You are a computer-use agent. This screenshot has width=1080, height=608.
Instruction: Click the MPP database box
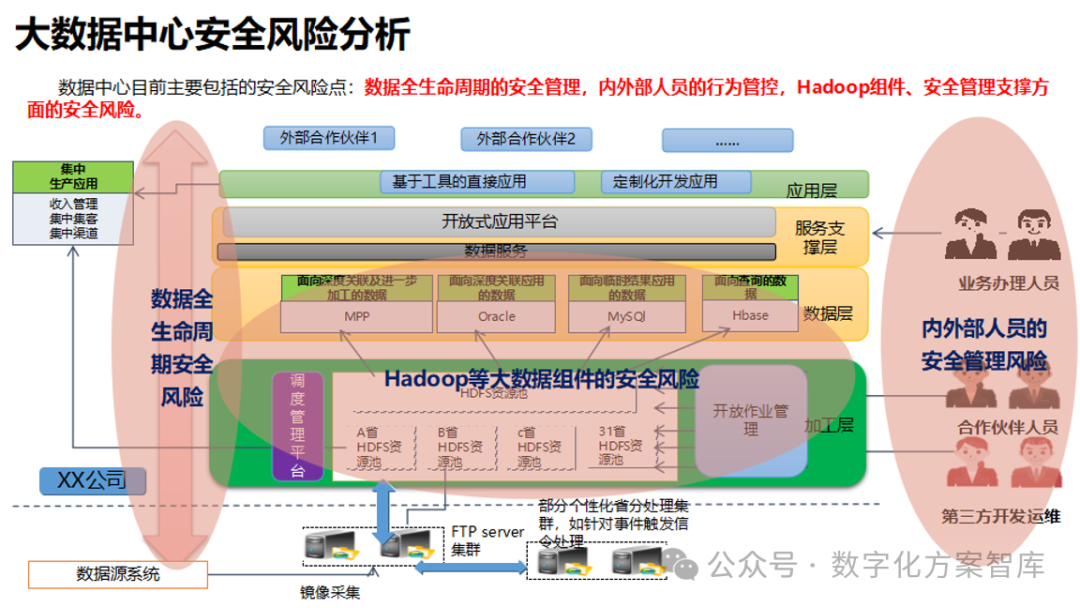356,317
